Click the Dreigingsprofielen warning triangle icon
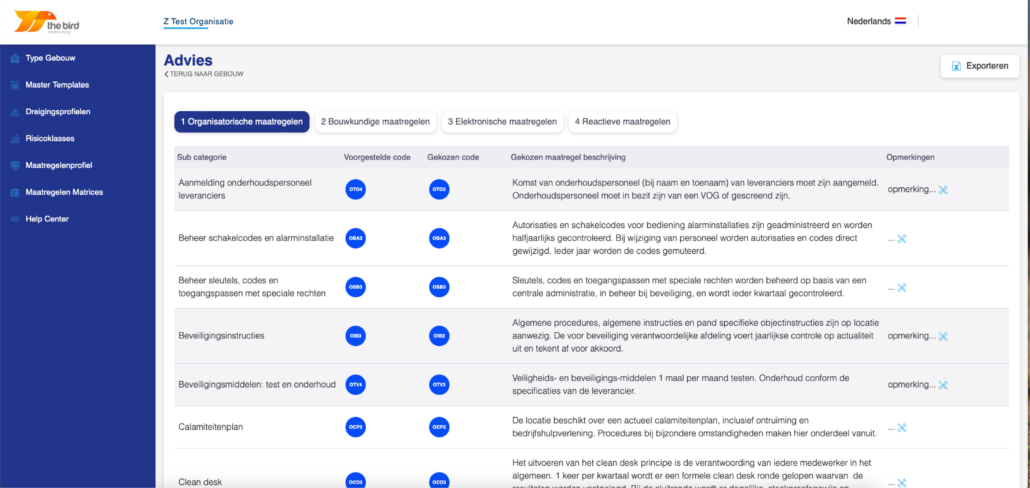The width and height of the screenshot is (1030, 488). pyautogui.click(x=14, y=112)
